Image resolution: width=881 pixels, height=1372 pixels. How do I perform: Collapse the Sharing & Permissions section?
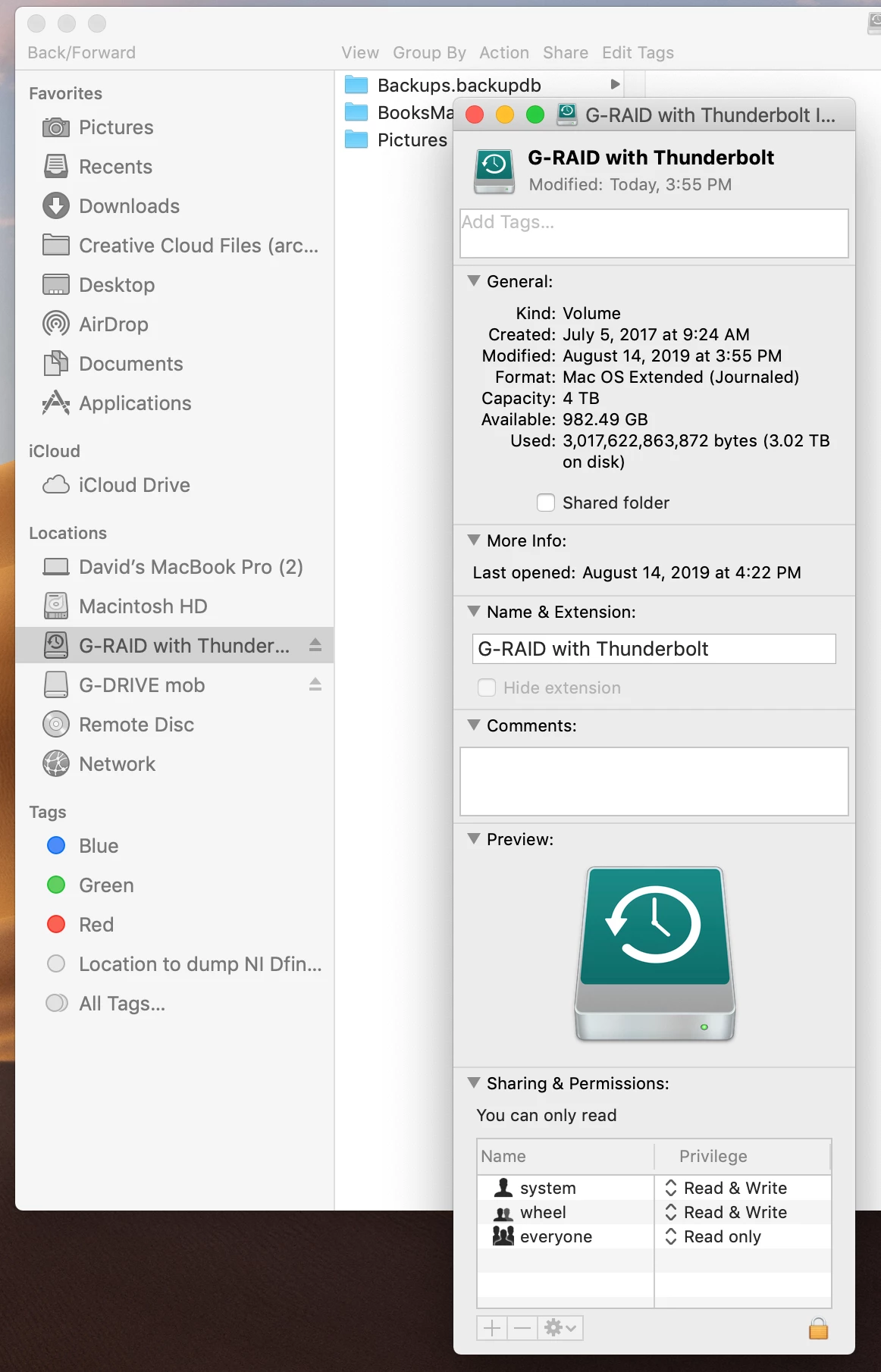pyautogui.click(x=474, y=1083)
